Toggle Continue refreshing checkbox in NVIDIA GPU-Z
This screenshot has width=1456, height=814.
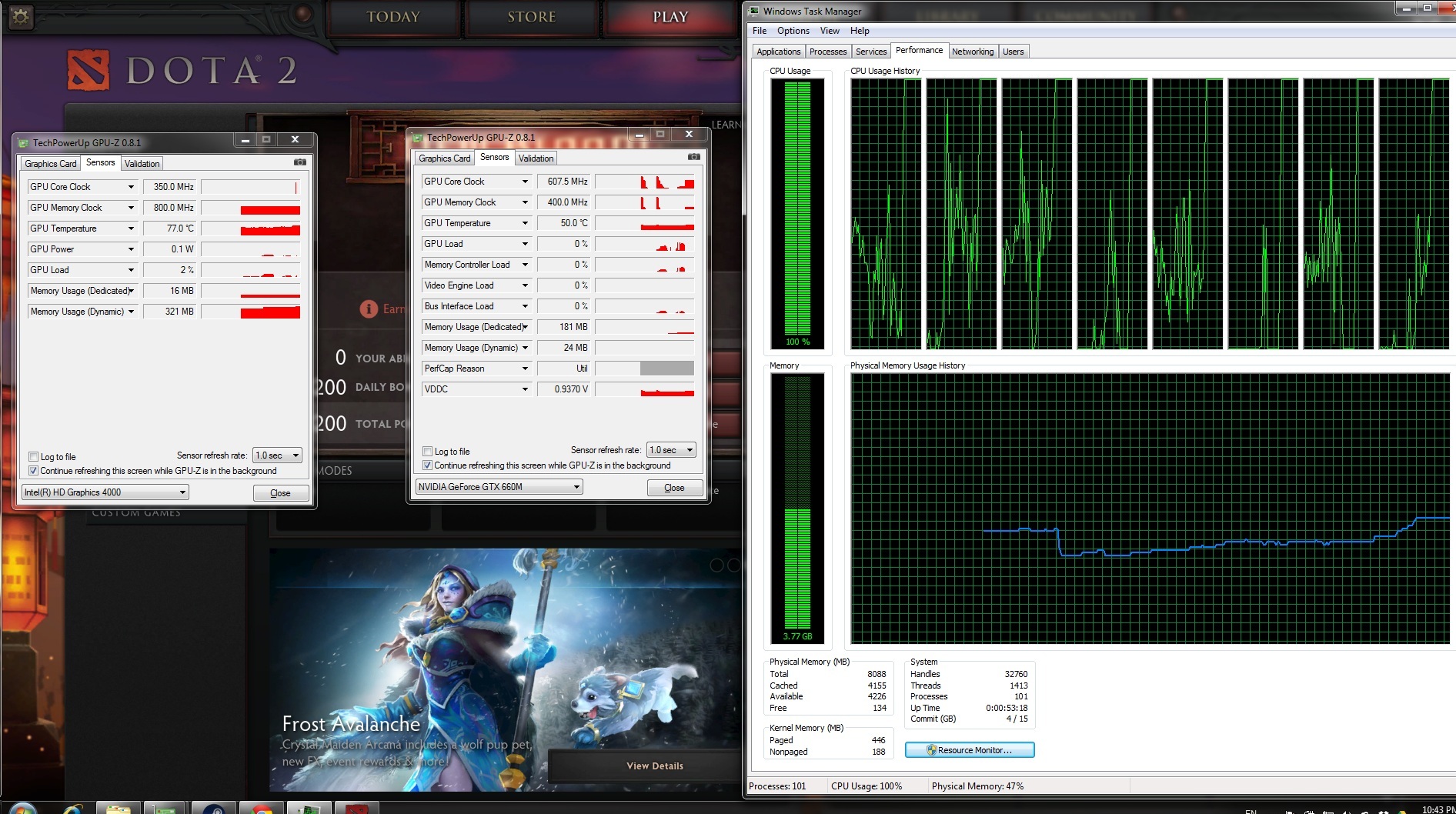pos(427,465)
